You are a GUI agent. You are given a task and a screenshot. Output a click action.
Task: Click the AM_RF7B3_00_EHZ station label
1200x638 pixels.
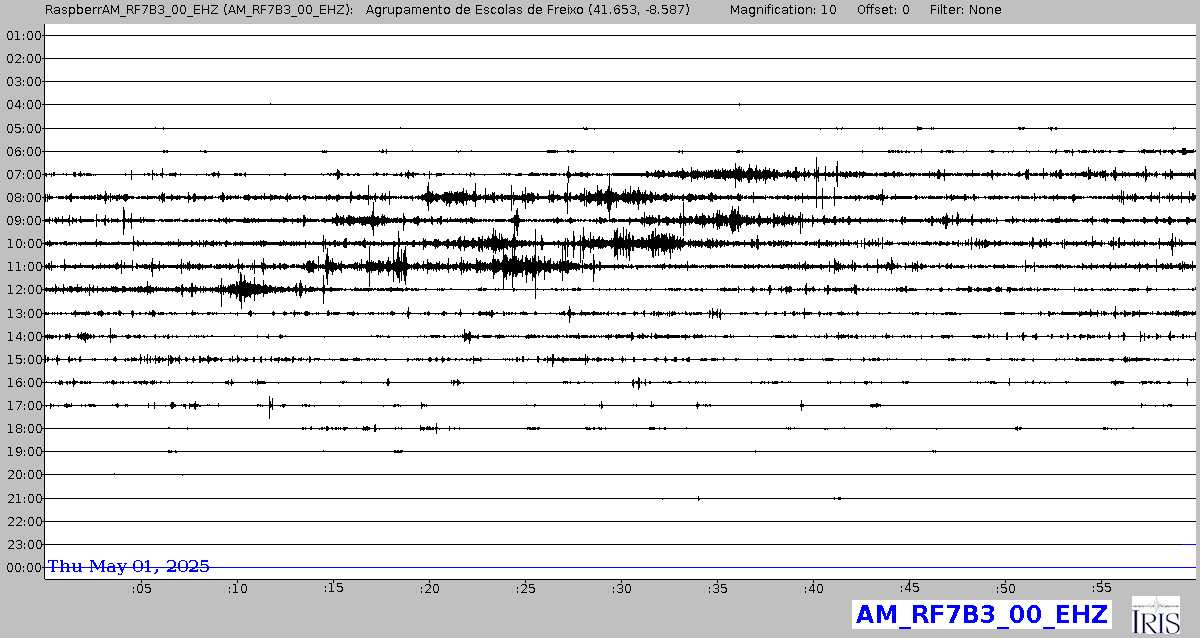(x=981, y=614)
